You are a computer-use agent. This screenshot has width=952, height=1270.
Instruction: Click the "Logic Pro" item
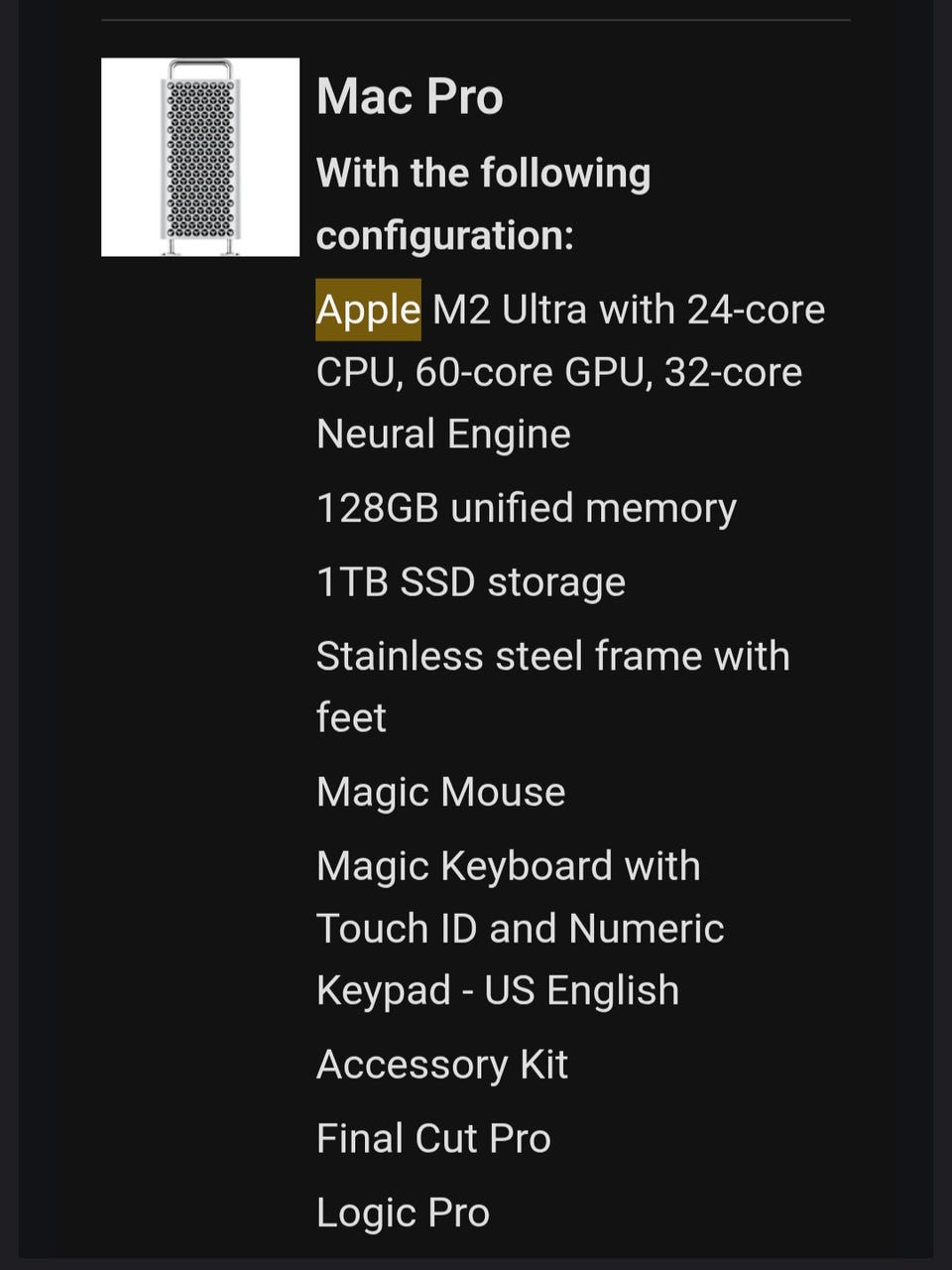pos(403,1212)
